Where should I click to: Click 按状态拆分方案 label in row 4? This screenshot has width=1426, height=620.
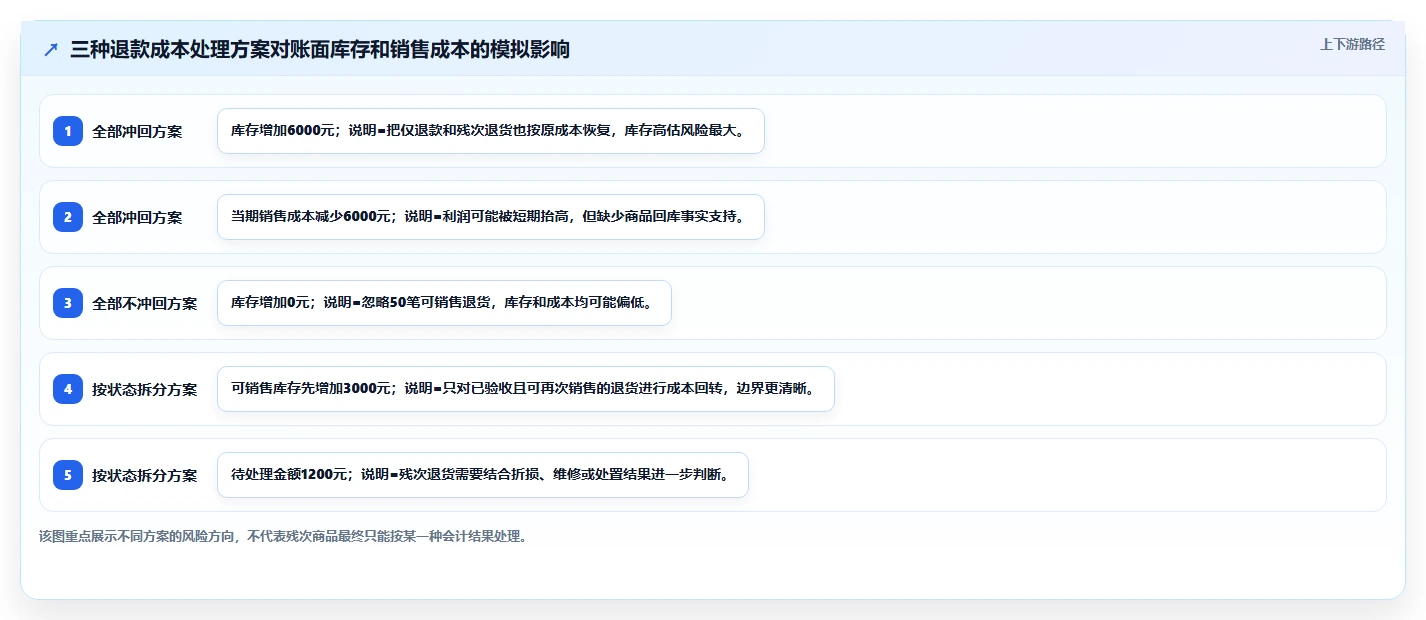click(x=145, y=389)
